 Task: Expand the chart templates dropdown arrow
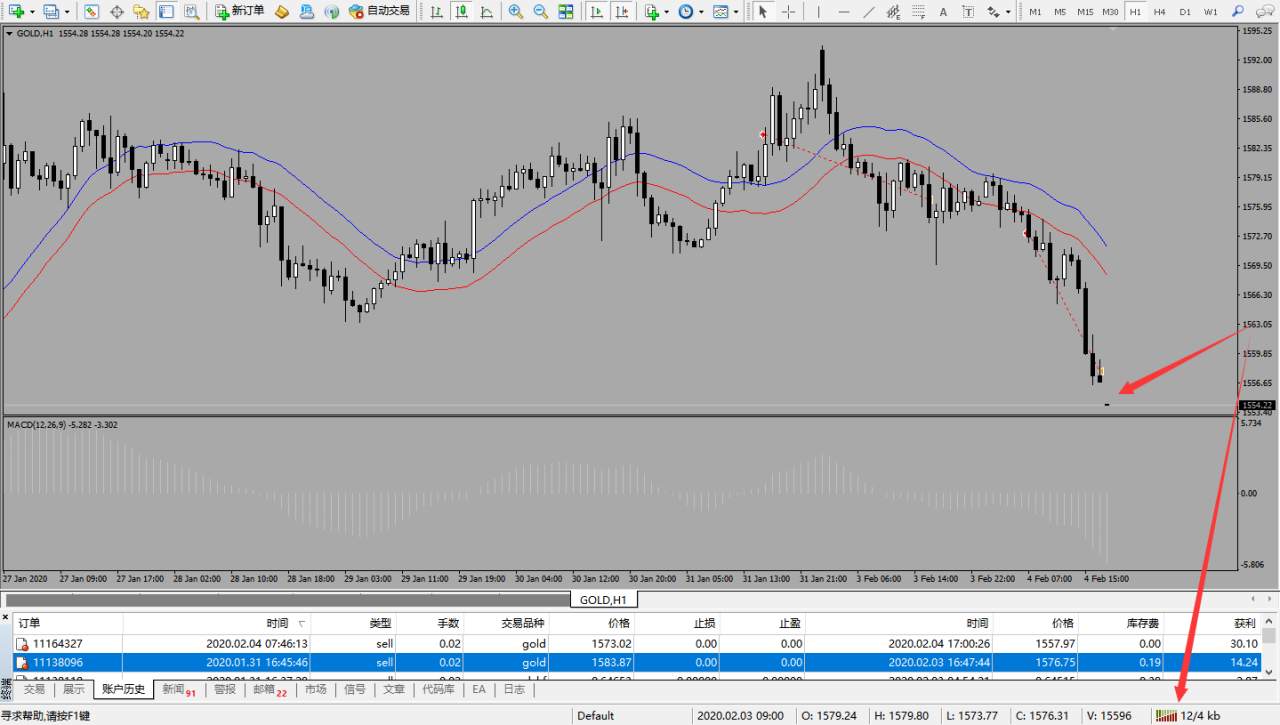click(736, 12)
